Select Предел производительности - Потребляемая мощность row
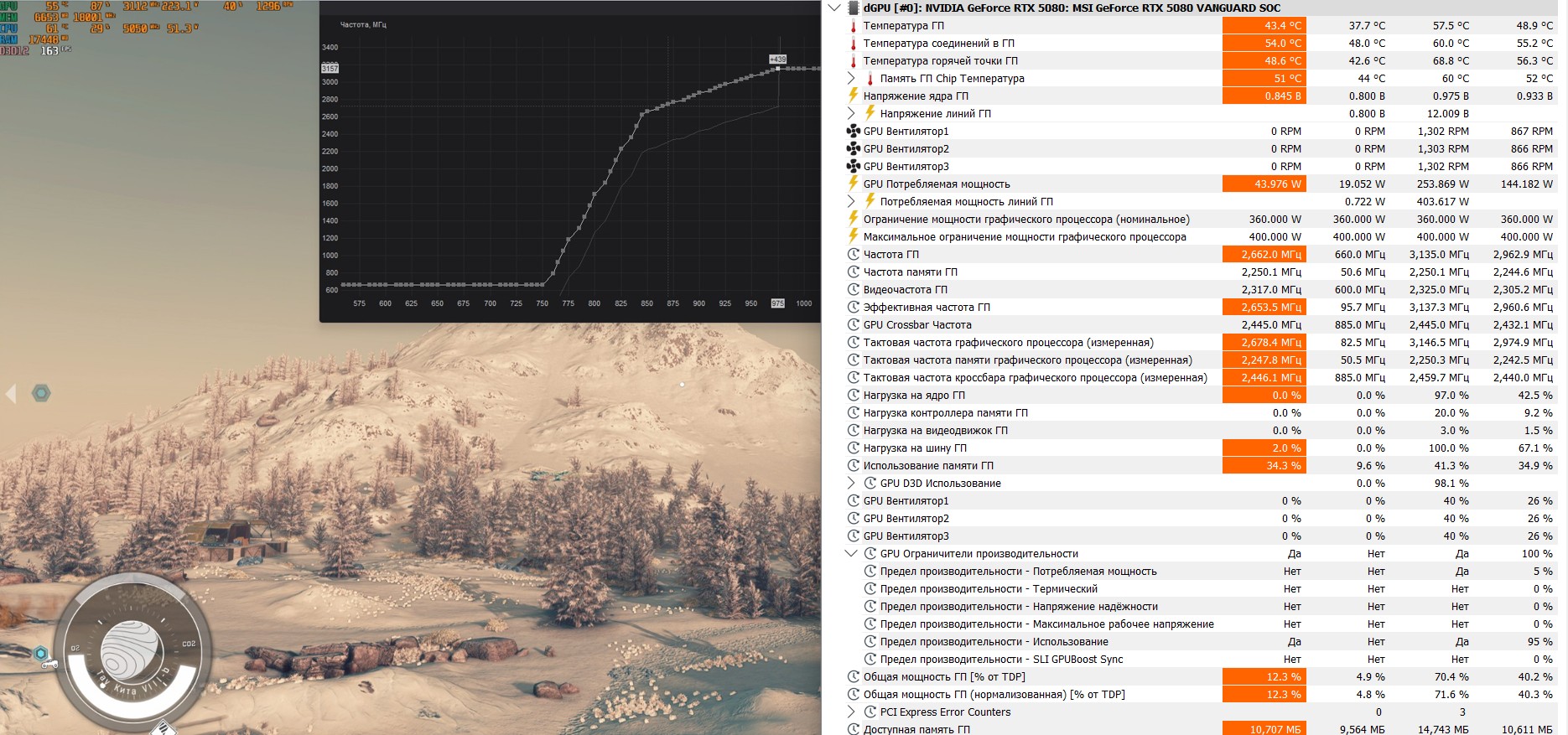The width and height of the screenshot is (1568, 735). tap(1201, 572)
